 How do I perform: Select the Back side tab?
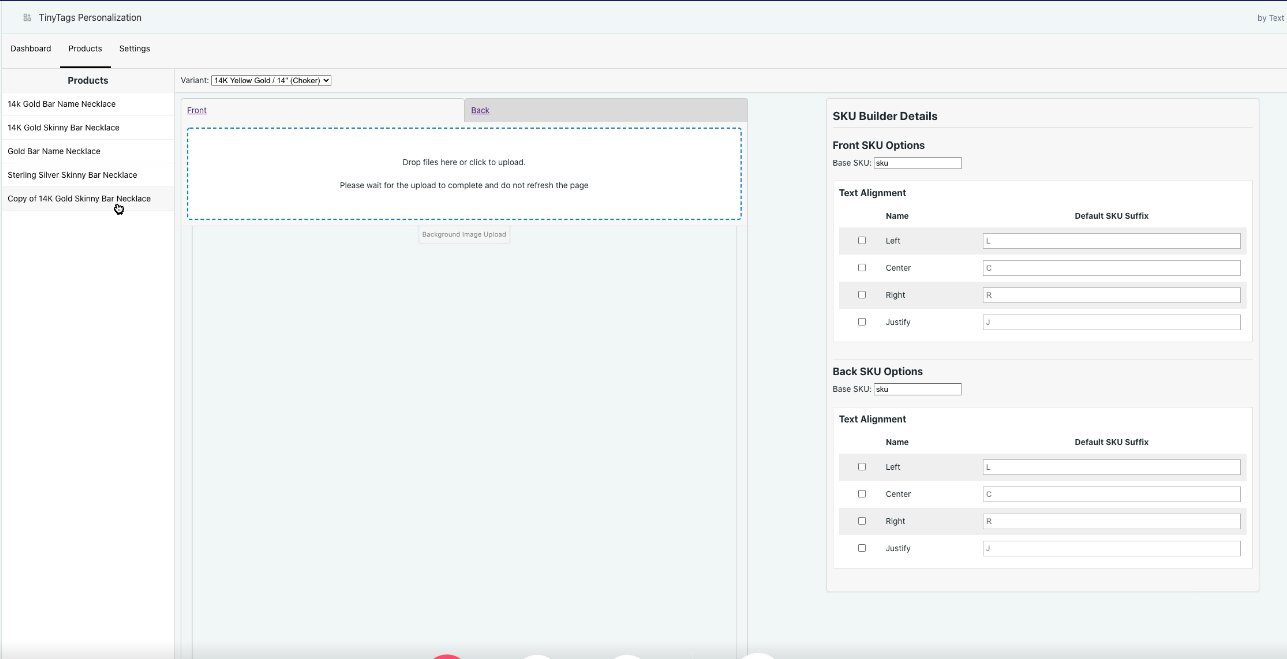(480, 110)
